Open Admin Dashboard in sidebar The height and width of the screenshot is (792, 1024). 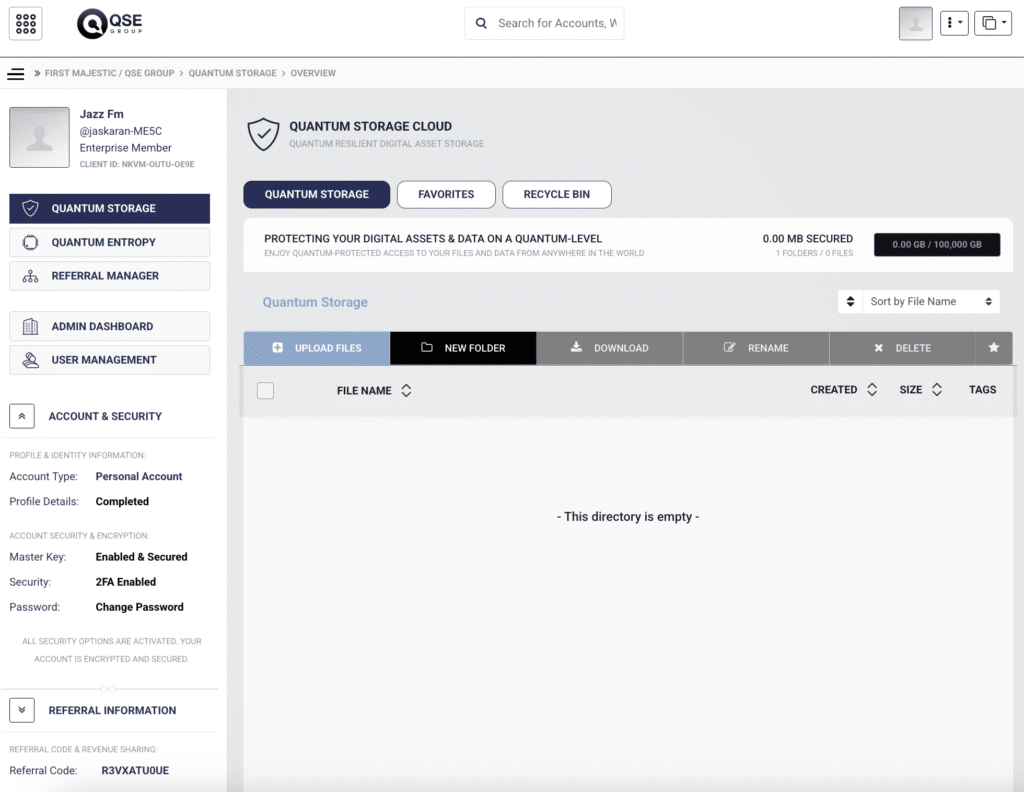110,326
